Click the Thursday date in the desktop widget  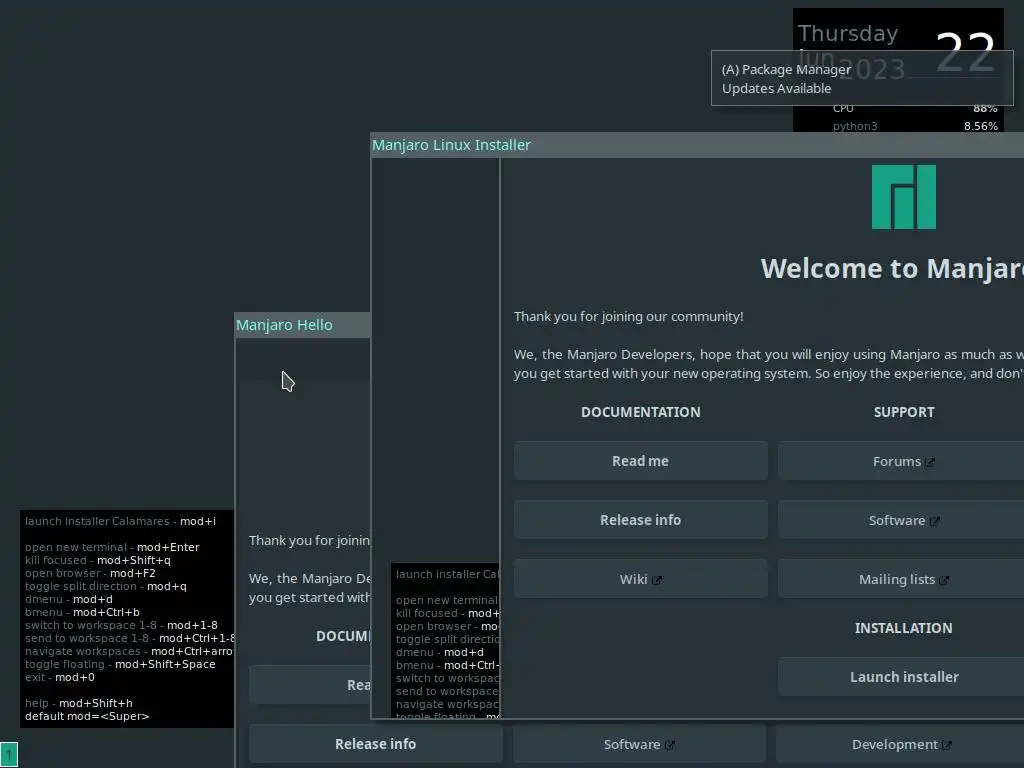[x=848, y=33]
